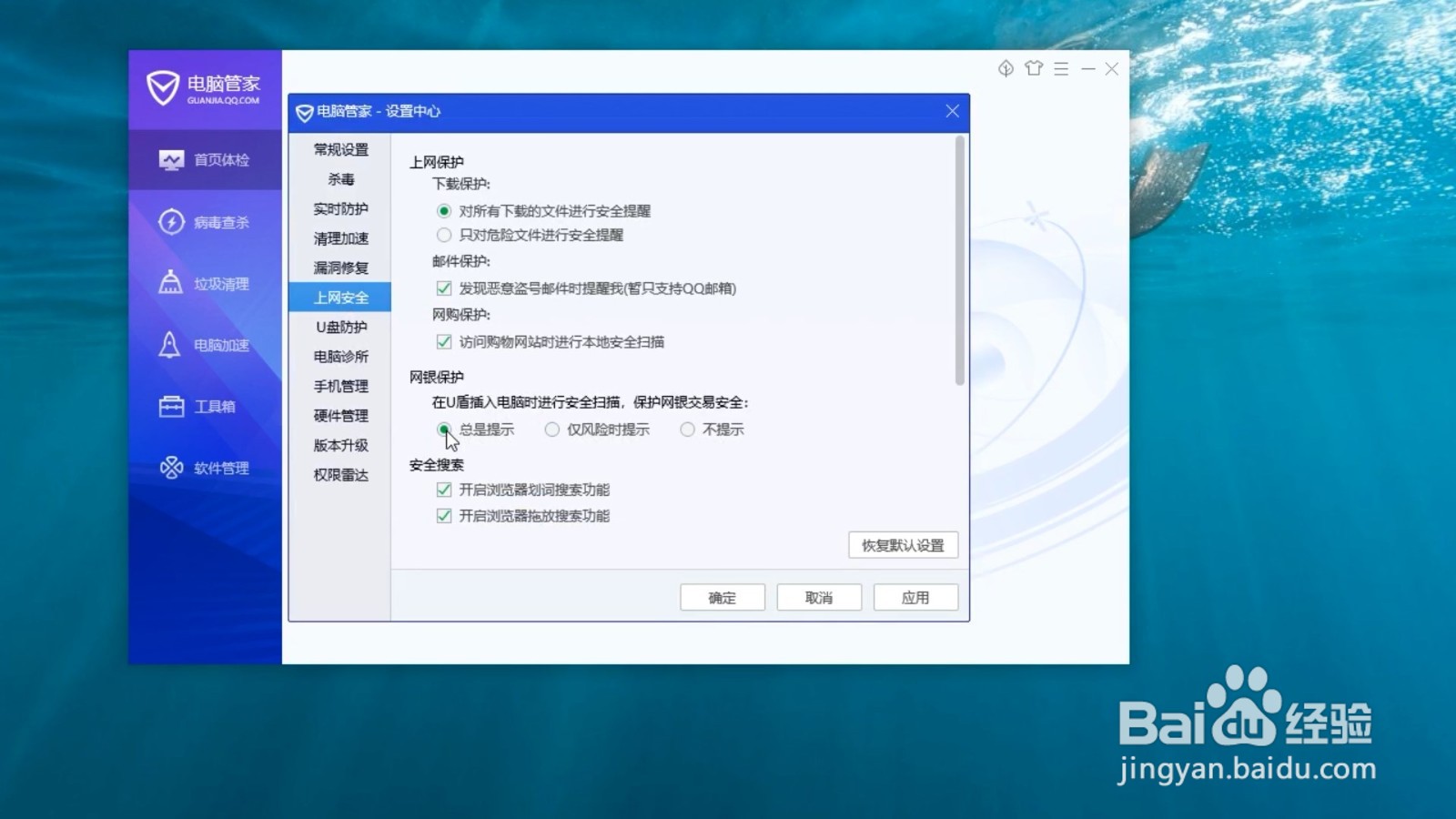The image size is (1456, 819).
Task: Open 实时防护 settings tab
Action: pyautogui.click(x=340, y=209)
